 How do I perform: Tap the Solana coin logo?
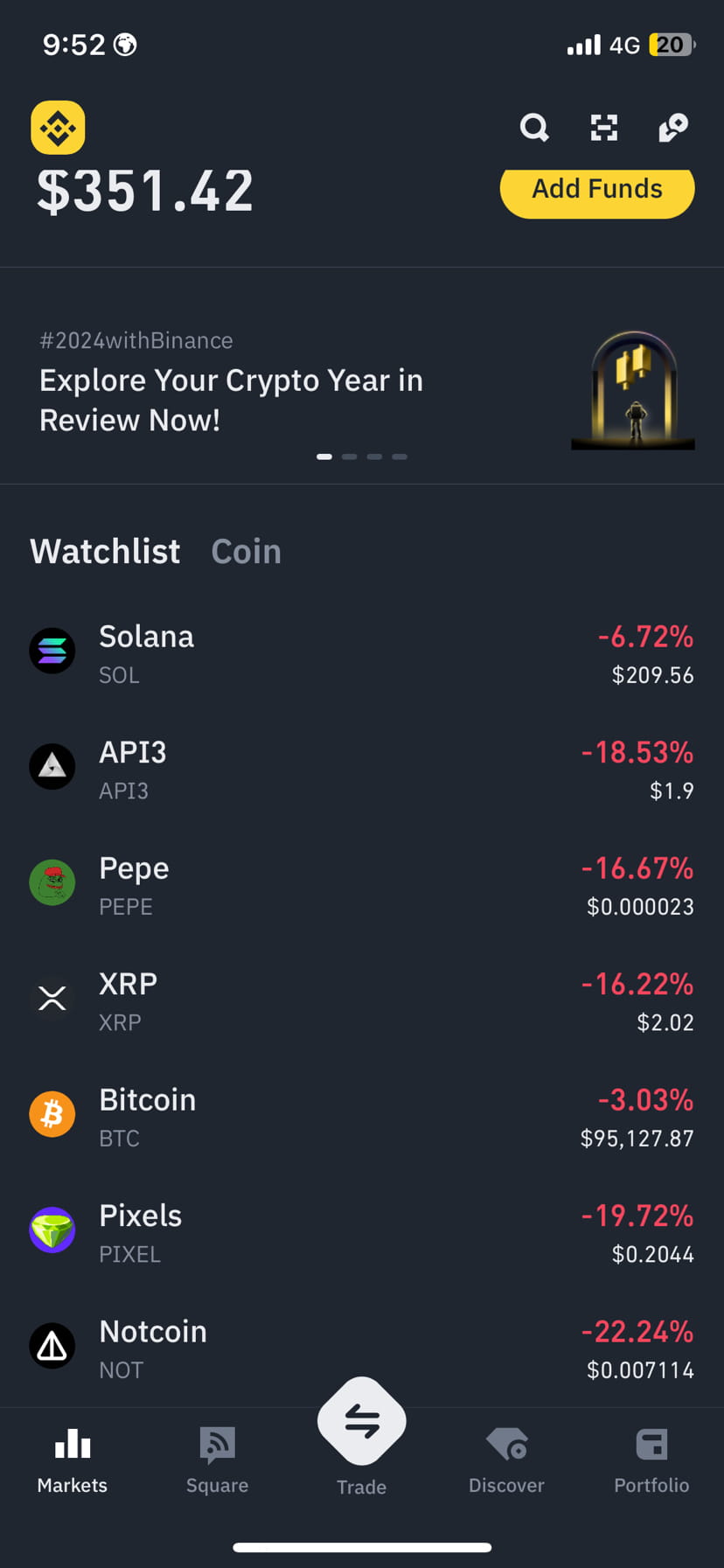tap(52, 651)
